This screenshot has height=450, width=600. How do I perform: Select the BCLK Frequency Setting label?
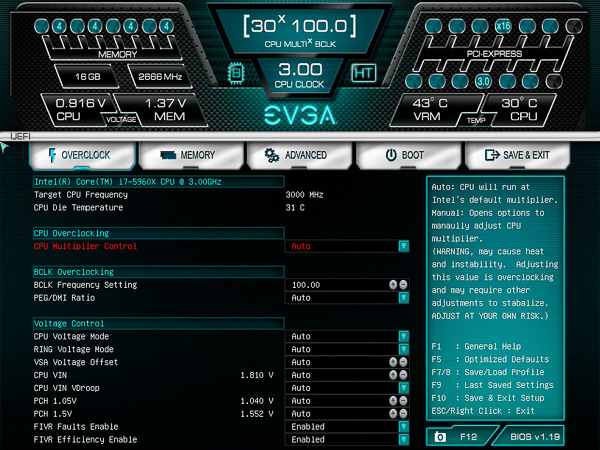[x=85, y=285]
